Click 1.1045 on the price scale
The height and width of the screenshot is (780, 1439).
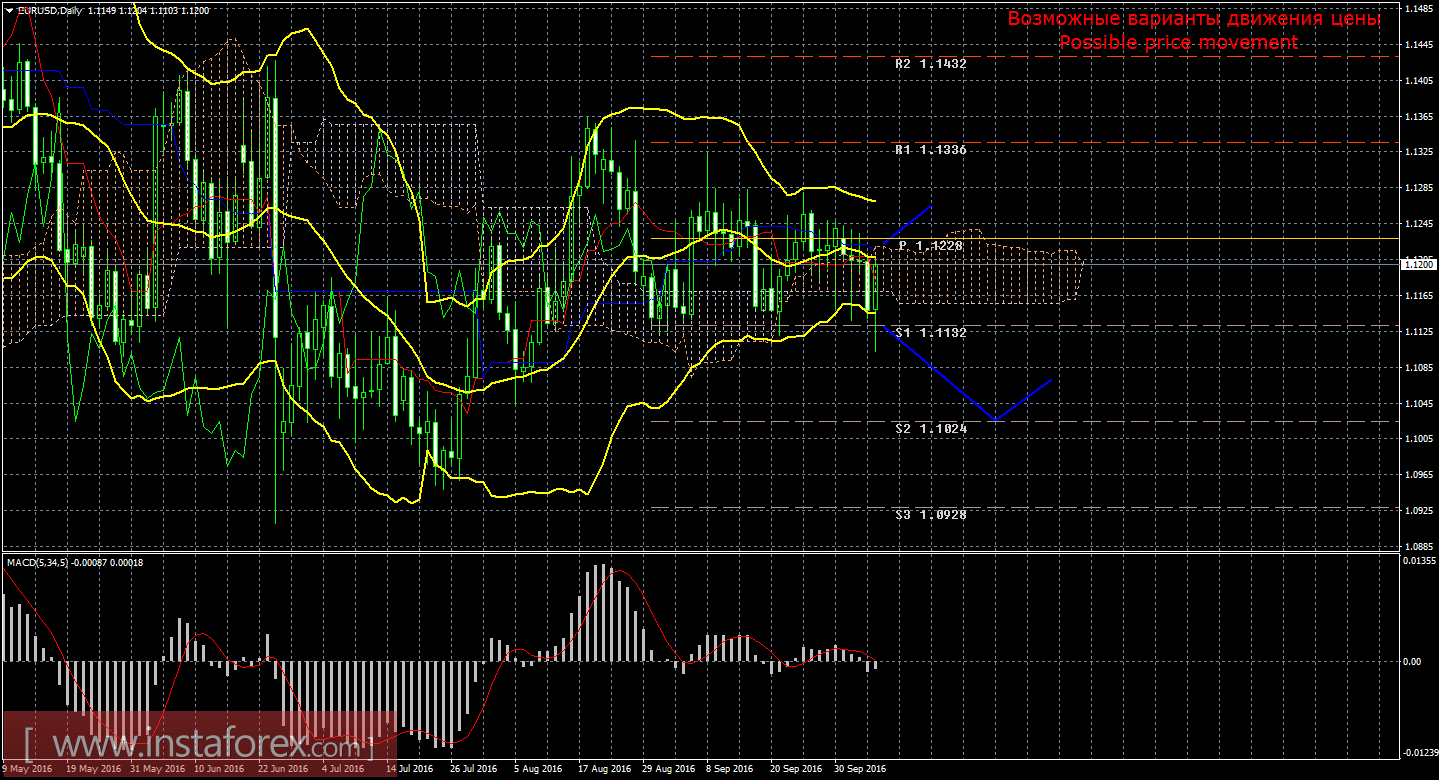1419,403
